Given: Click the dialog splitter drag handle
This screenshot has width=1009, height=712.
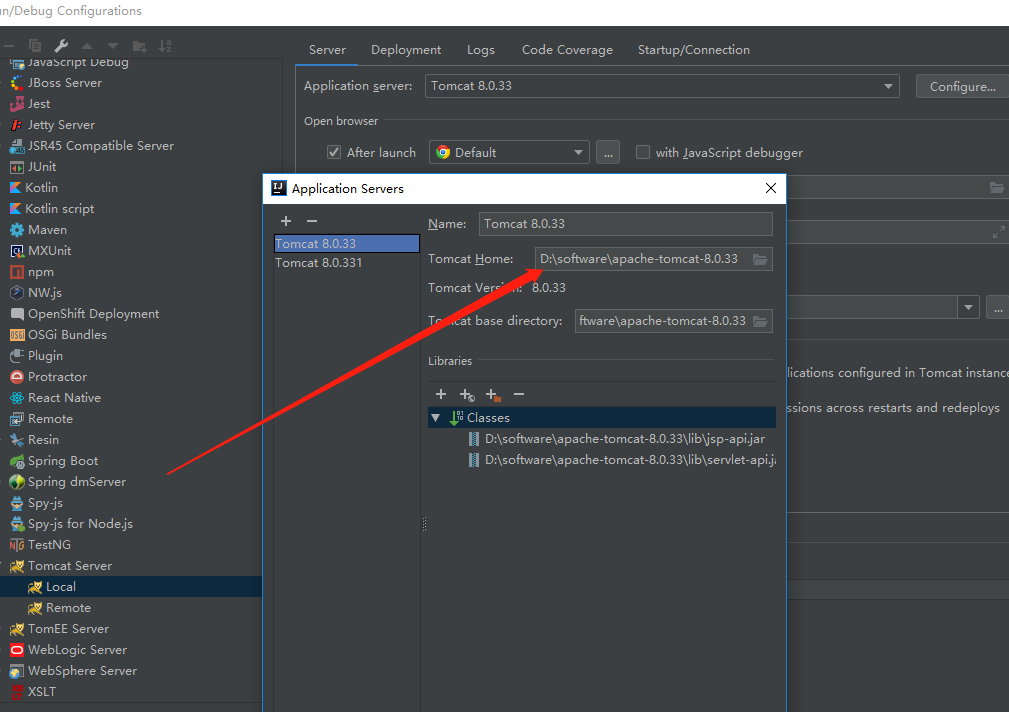Looking at the screenshot, I should pyautogui.click(x=424, y=524).
